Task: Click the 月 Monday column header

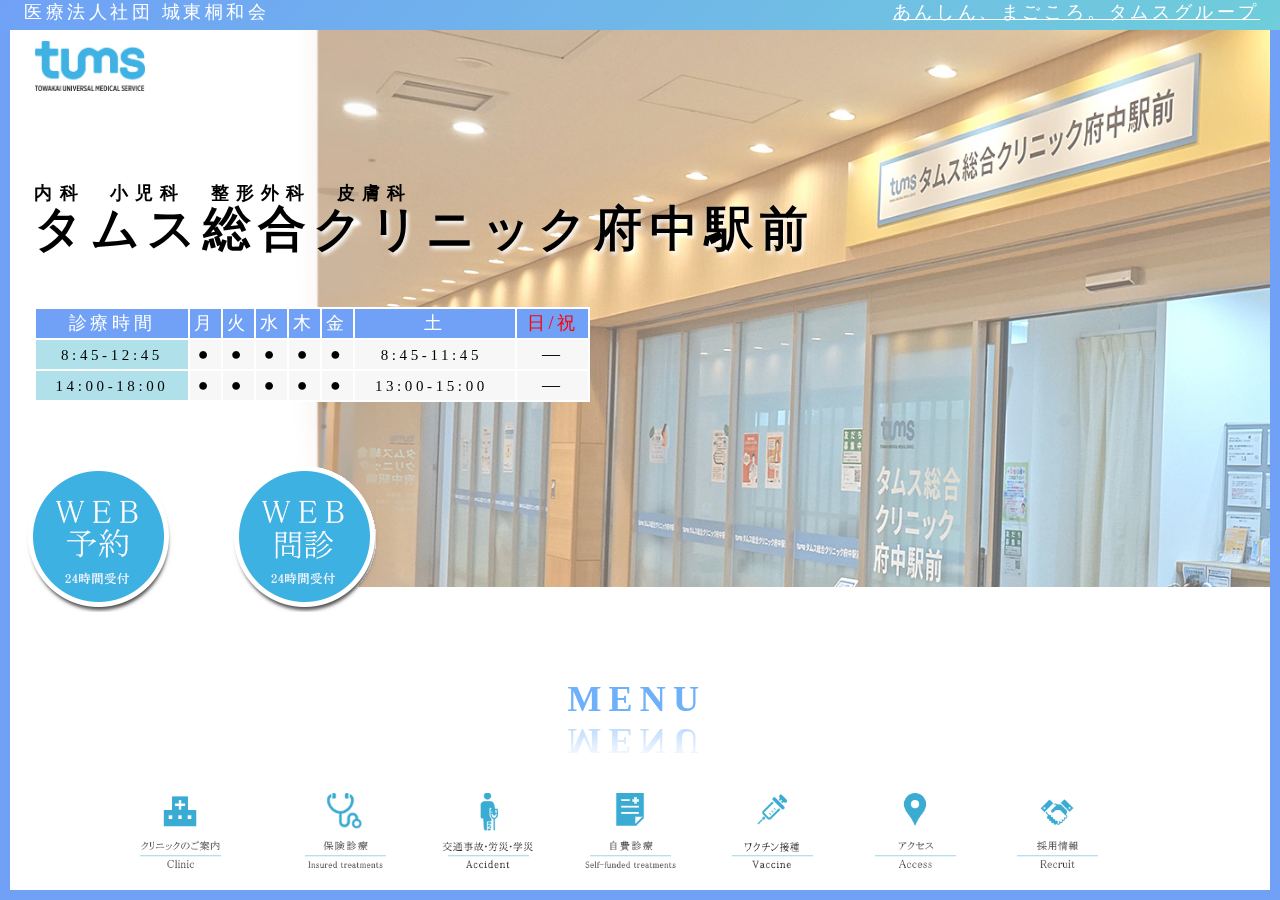Action: point(204,323)
